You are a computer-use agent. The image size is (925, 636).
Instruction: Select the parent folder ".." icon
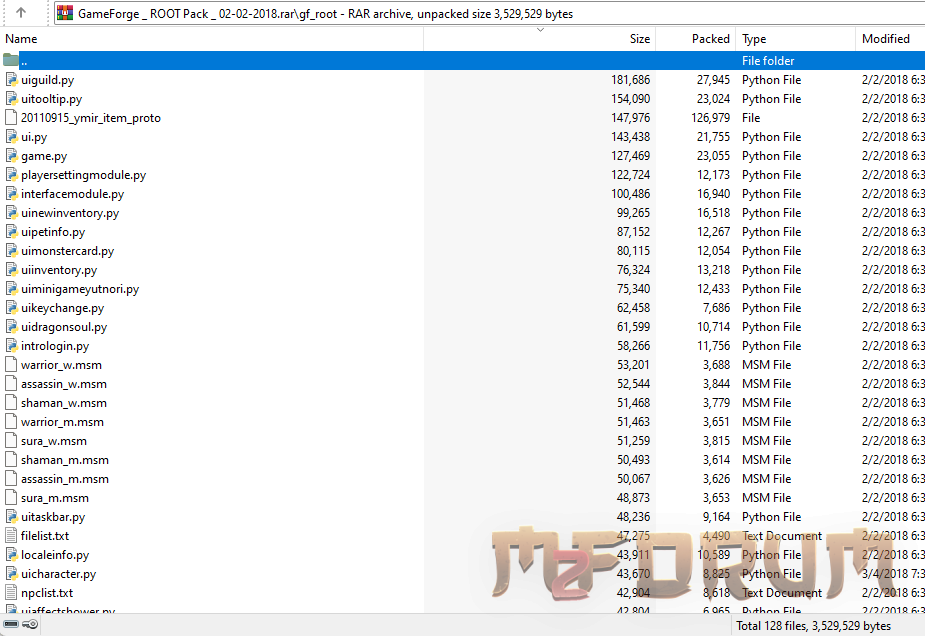[11, 61]
